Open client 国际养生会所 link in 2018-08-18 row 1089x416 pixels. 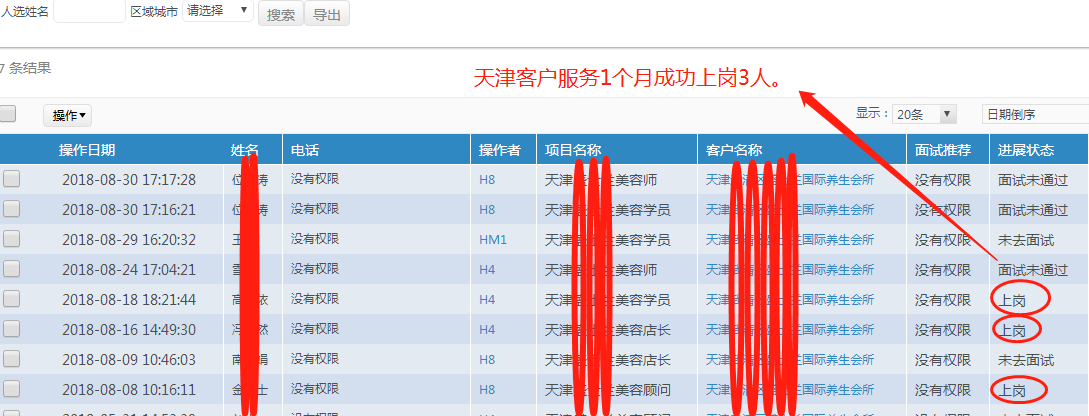pyautogui.click(x=790, y=299)
